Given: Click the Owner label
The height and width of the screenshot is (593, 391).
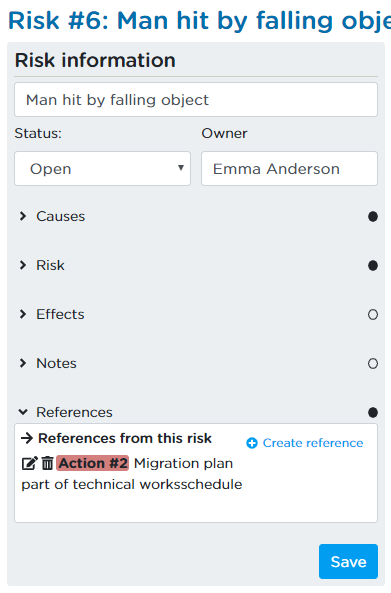Looking at the screenshot, I should point(224,134).
